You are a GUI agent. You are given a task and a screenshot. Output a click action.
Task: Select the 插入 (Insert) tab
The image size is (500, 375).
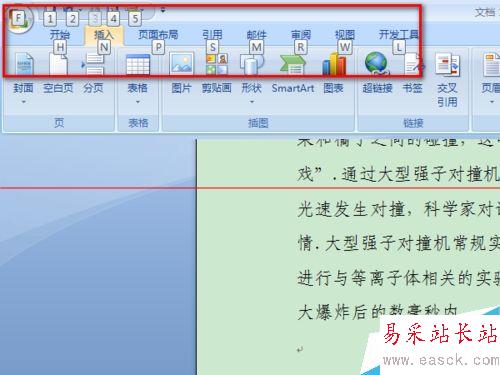click(x=104, y=35)
